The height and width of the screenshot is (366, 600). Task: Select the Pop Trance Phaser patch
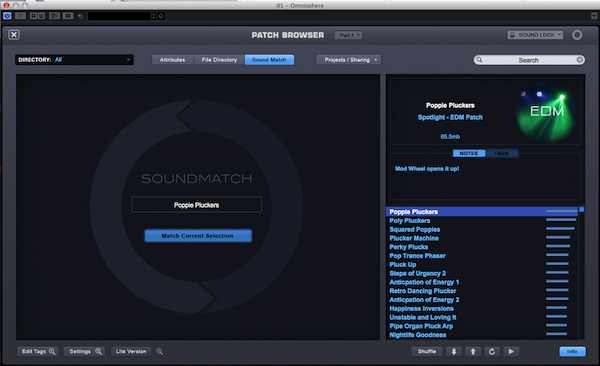(x=482, y=256)
